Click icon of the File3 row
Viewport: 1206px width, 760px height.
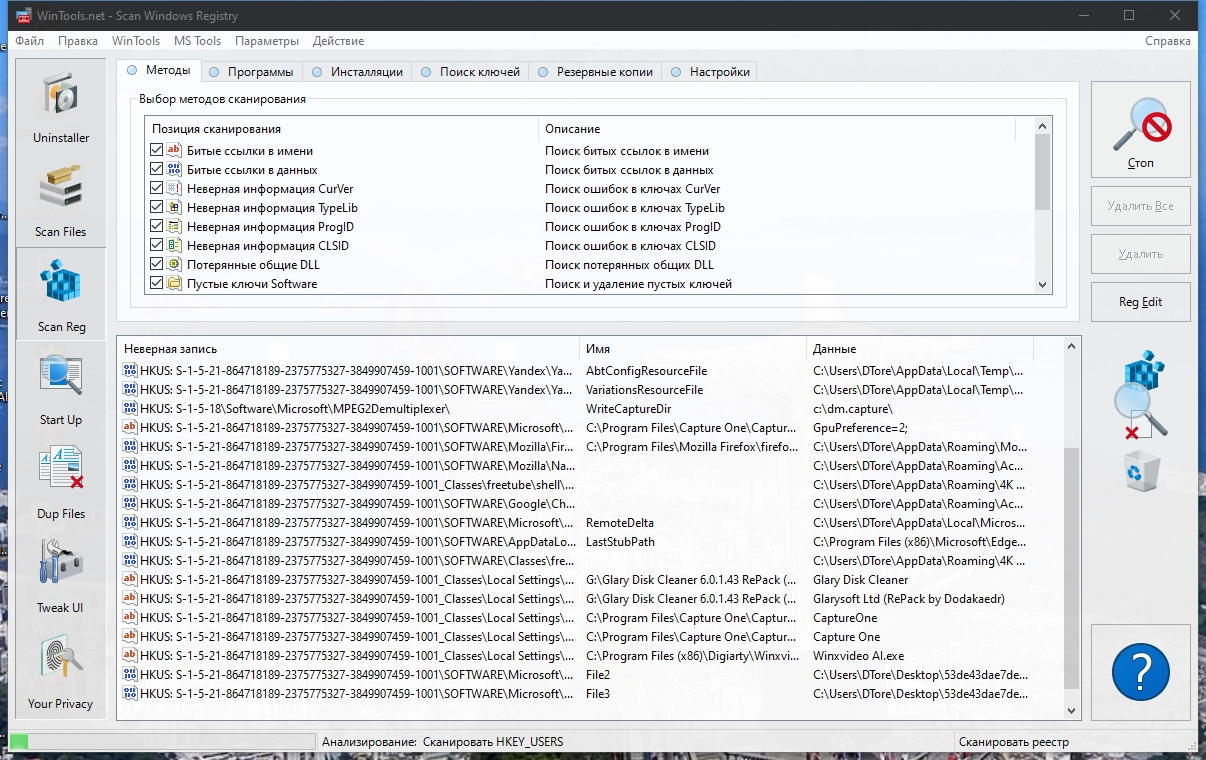coord(130,694)
